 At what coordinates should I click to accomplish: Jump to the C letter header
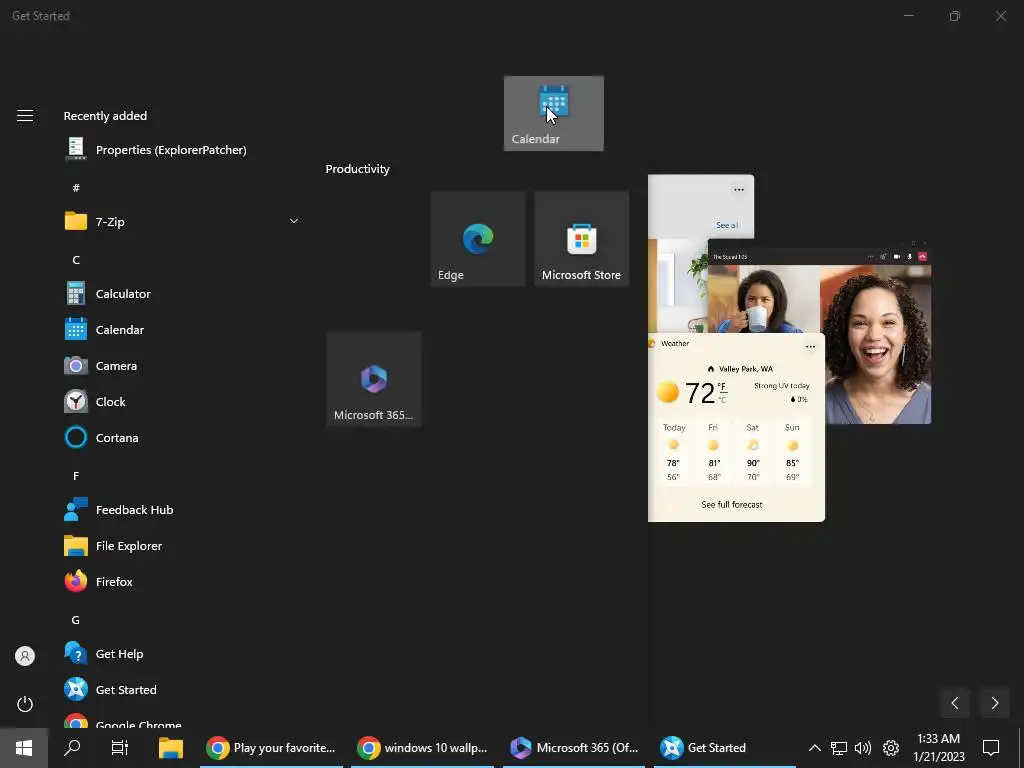click(76, 260)
